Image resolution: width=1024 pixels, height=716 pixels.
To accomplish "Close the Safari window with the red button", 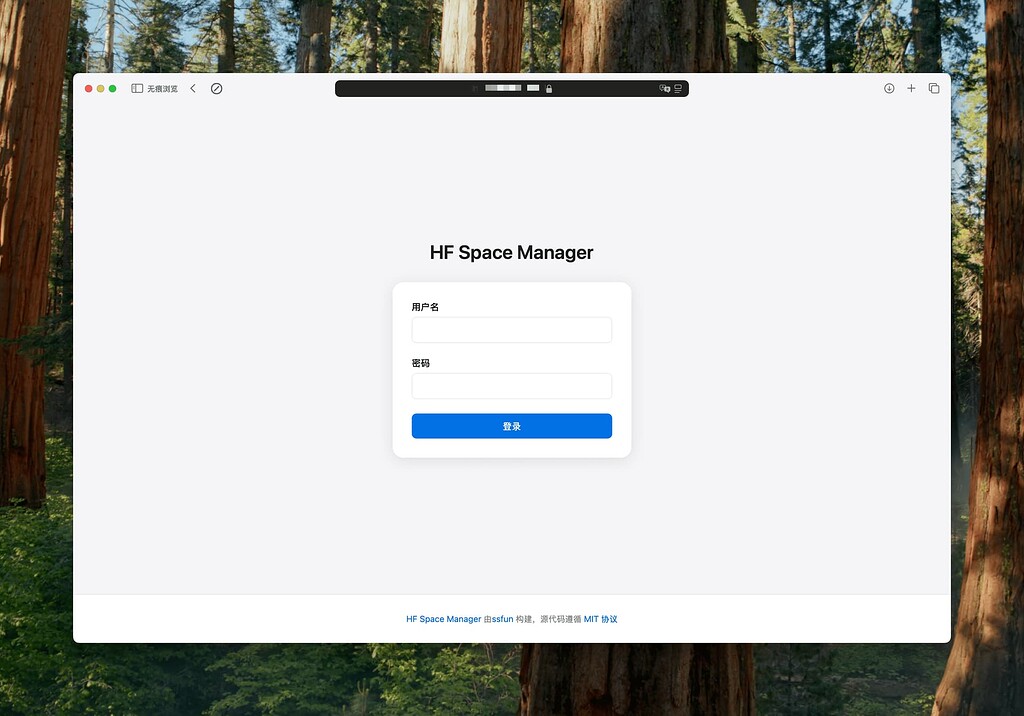I will 89,88.
